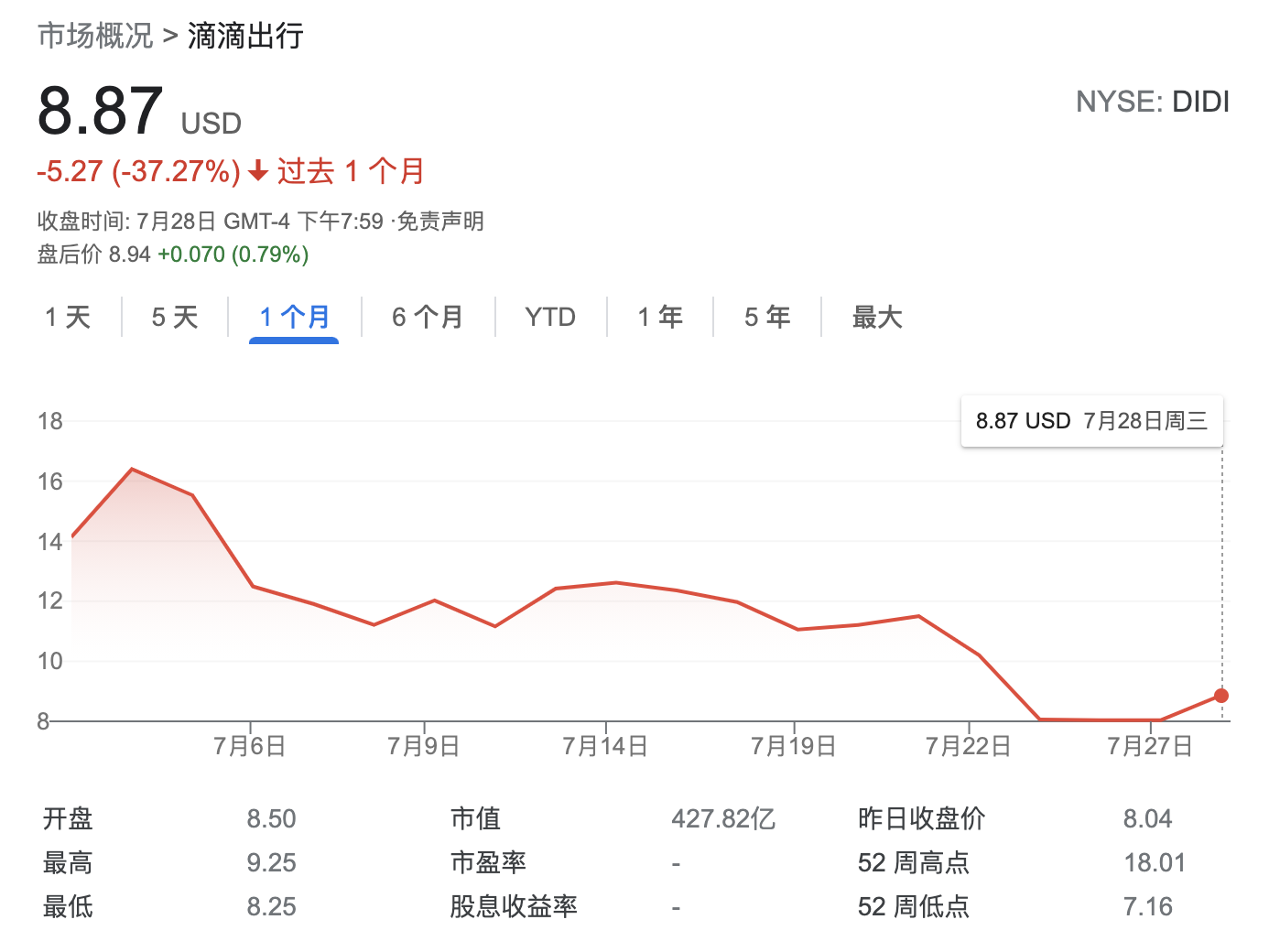
Task: Click the 7月6日 date axis label
Action: pyautogui.click(x=249, y=746)
